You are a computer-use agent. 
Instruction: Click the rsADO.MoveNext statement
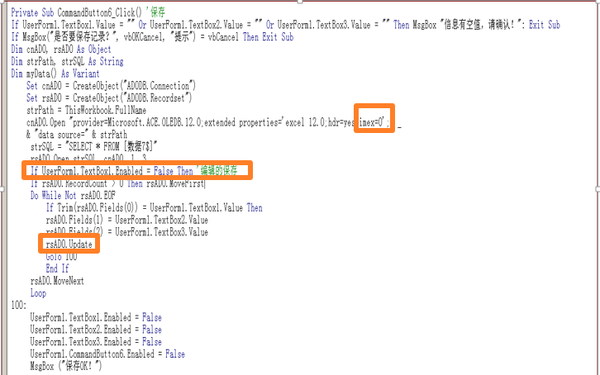(x=57, y=281)
